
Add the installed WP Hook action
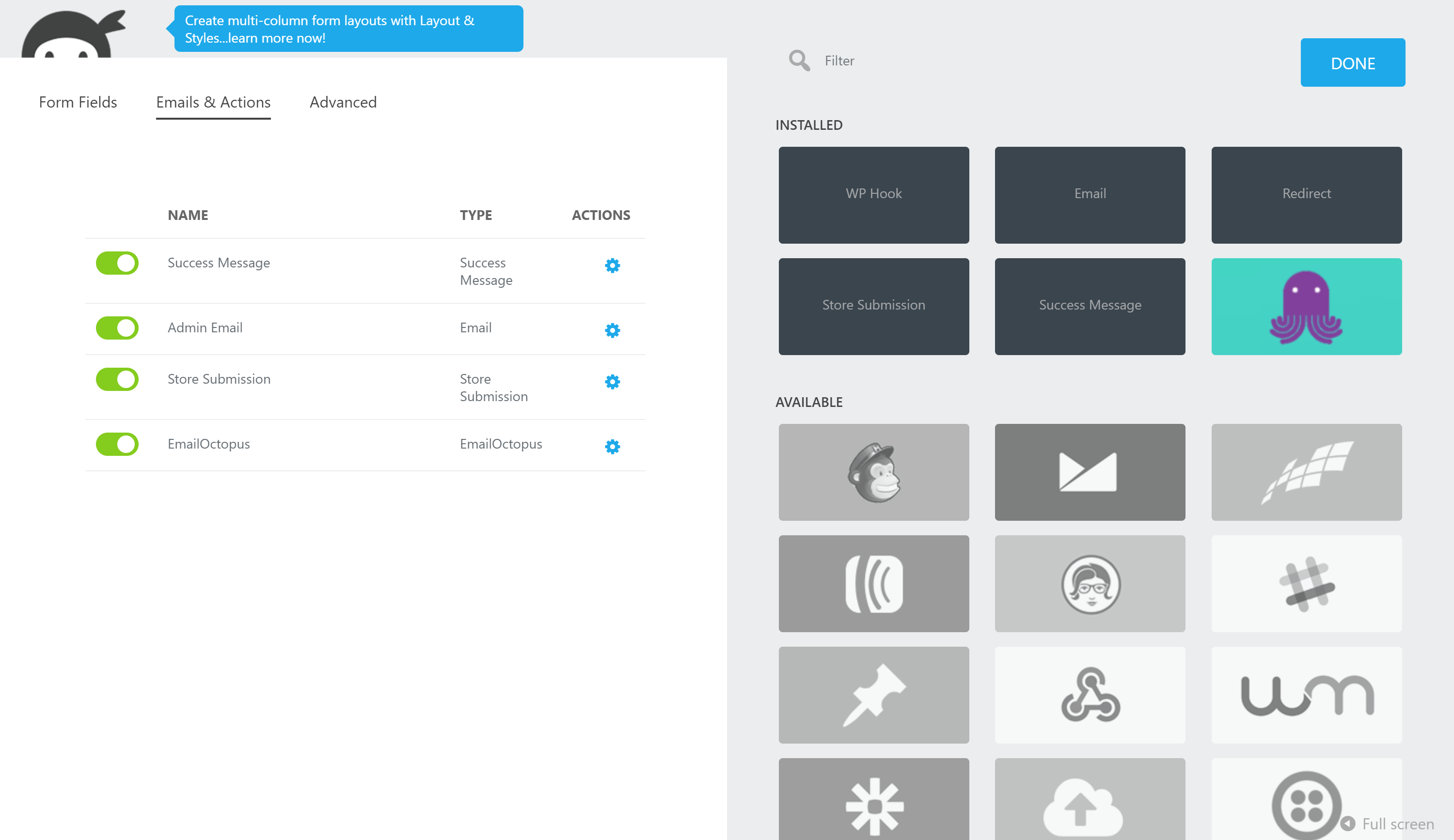click(873, 195)
